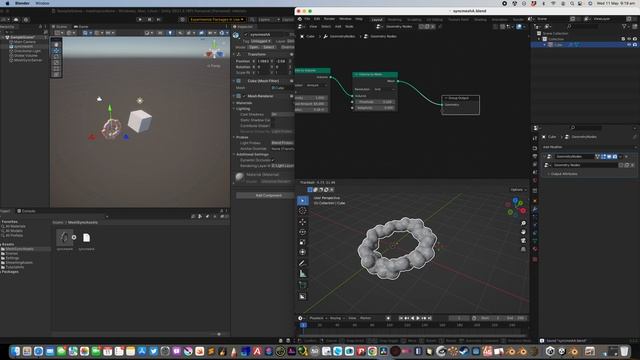Toggle visibility eye for Cube in Outliner
Viewport: 640px width, 360px height.
[x=629, y=44]
